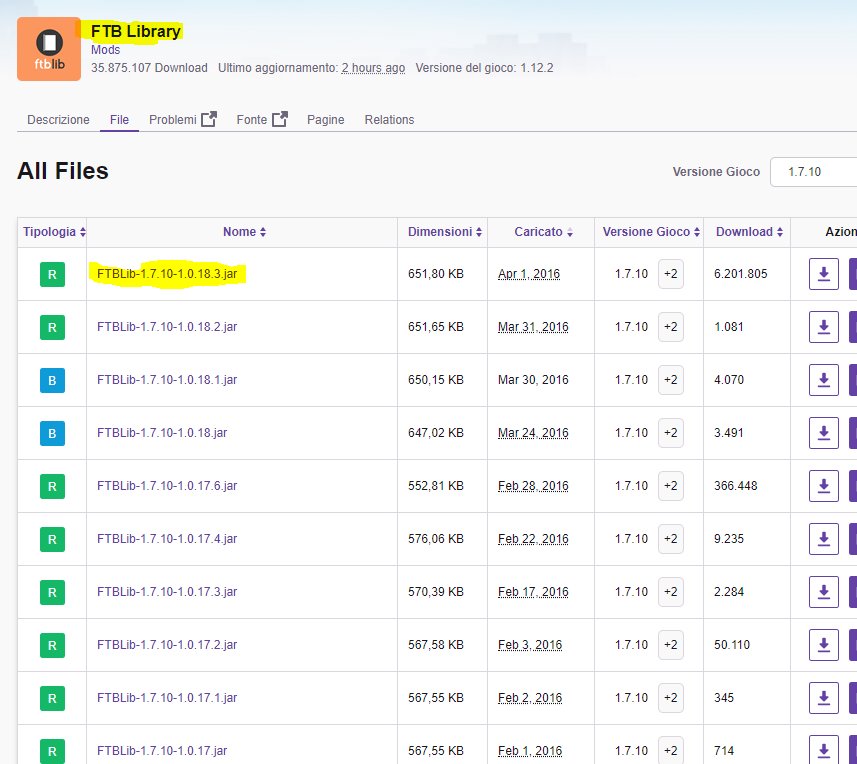Sort table by Tipologia column

point(54,232)
